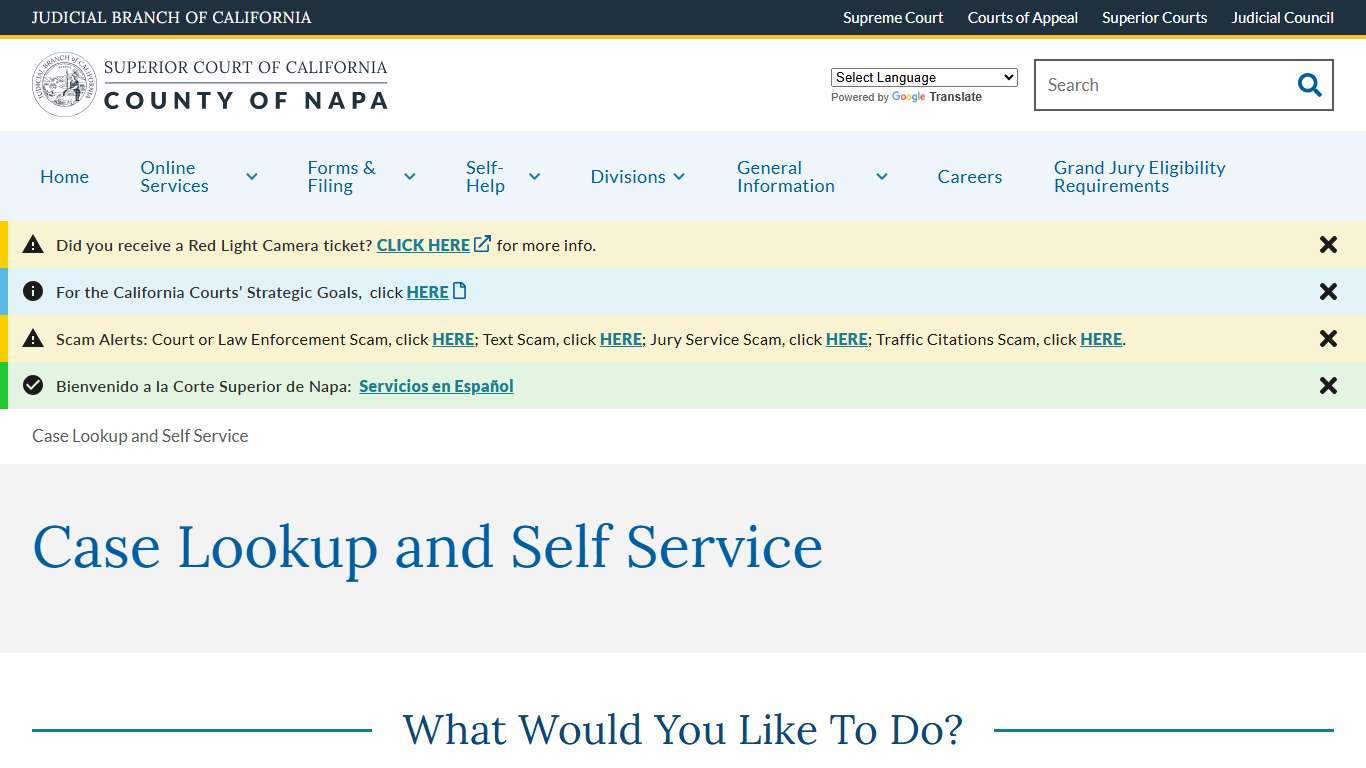The image size is (1366, 768).
Task: Dismiss the Bienvenido welcome banner
Action: 1328,385
